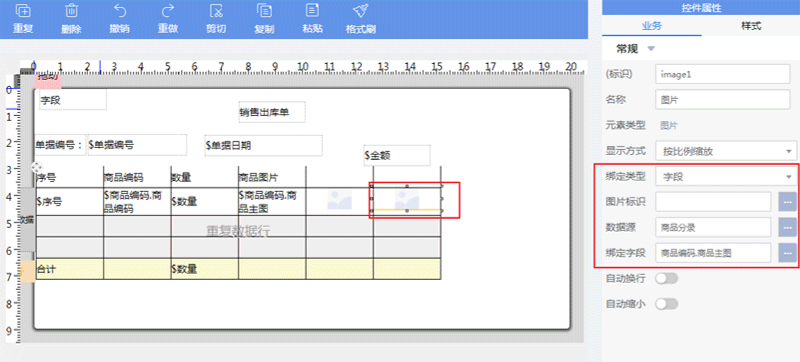Activate the 格式刷 format painter

click(x=361, y=11)
